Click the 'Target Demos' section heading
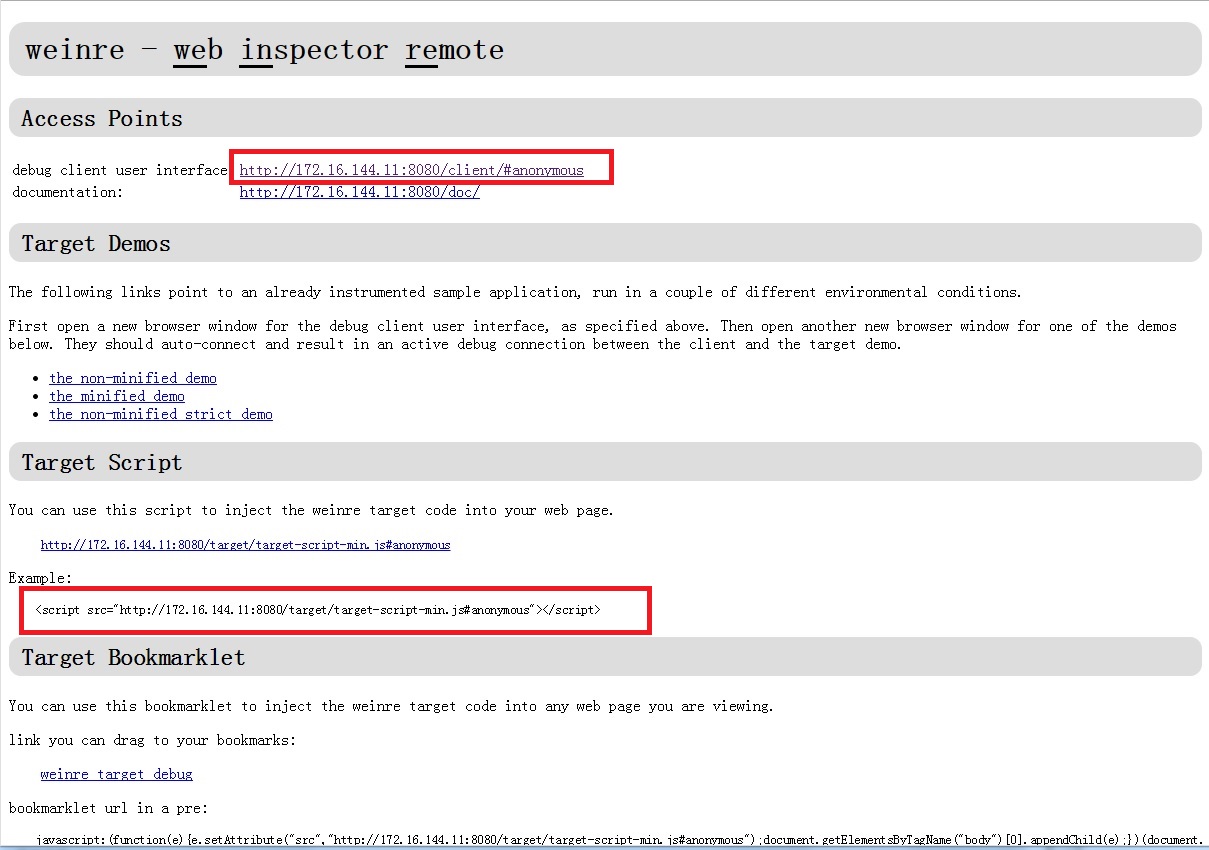Screen dimensions: 1209x850 tap(96, 243)
